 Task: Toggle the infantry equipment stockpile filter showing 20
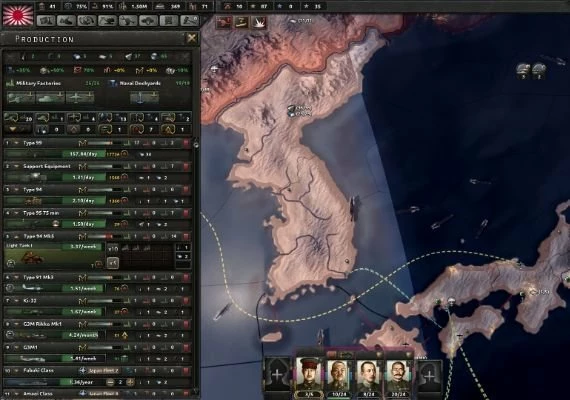[18, 118]
